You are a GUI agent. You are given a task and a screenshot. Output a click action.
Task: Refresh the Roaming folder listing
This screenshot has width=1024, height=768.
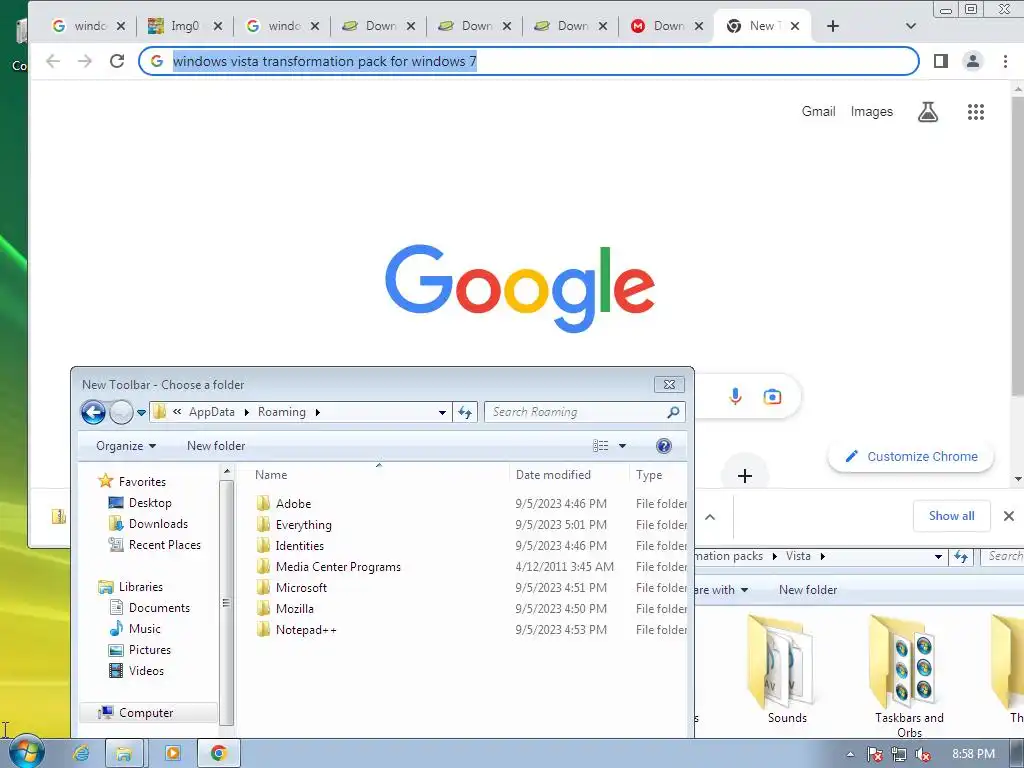[x=465, y=412]
